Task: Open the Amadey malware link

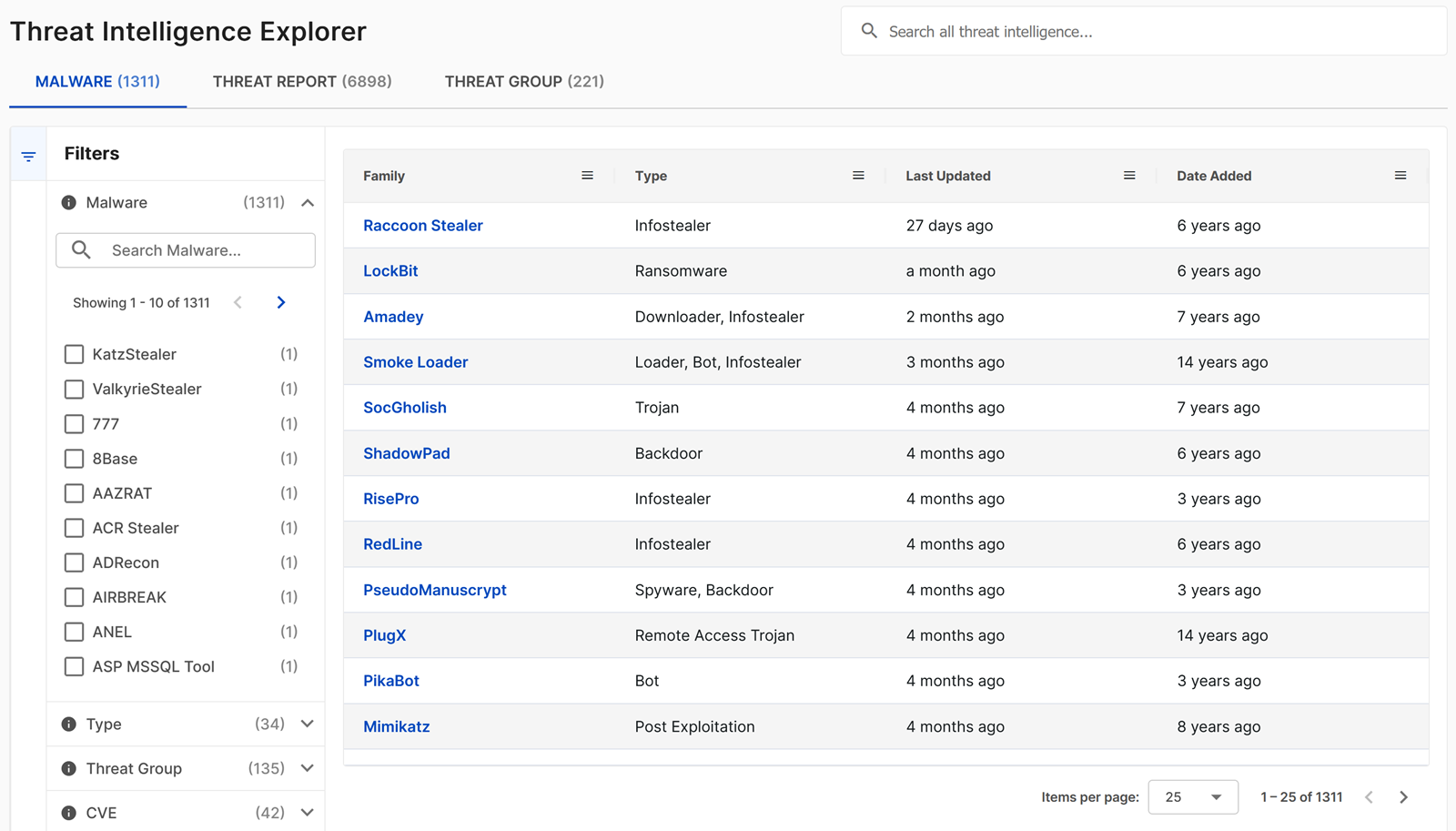Action: tap(393, 317)
